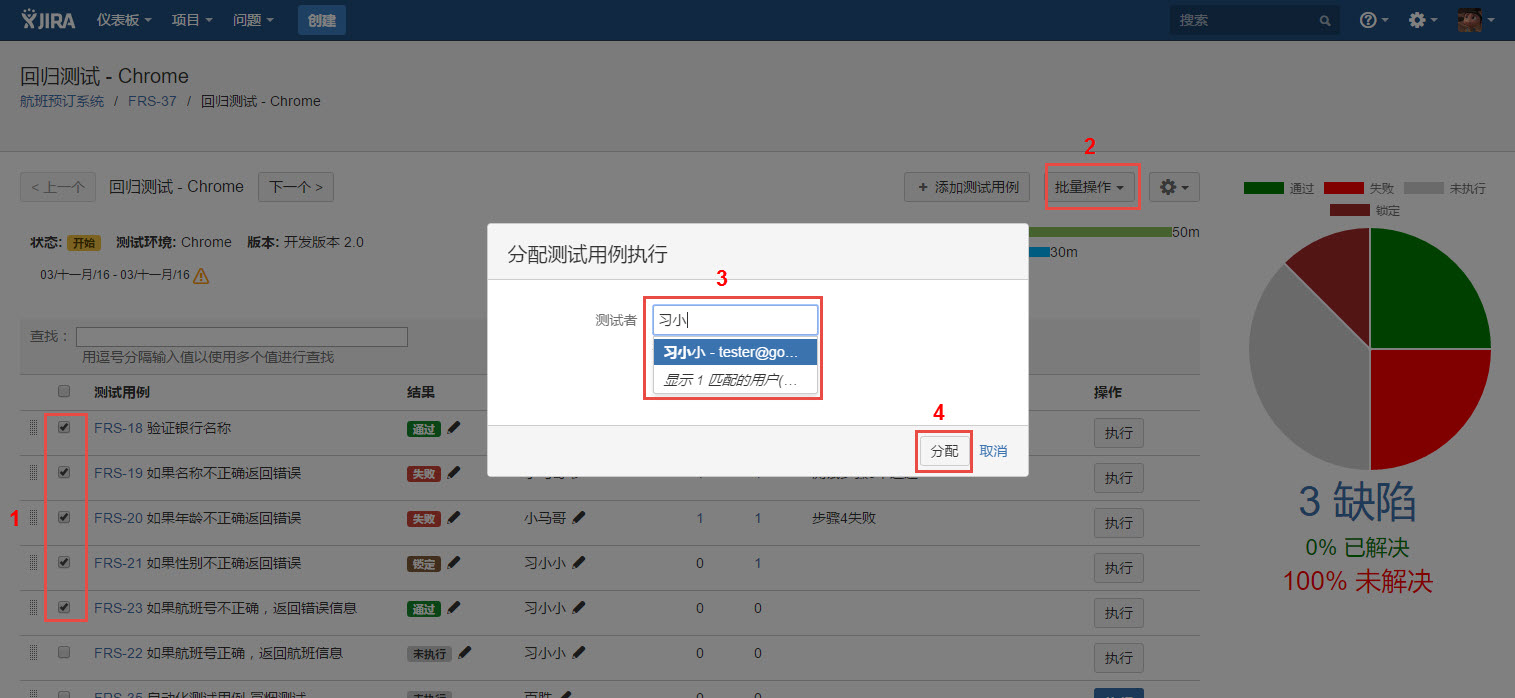Click plus icon on 添加测试用例 button
Viewport: 1515px width, 698px height.
[922, 187]
